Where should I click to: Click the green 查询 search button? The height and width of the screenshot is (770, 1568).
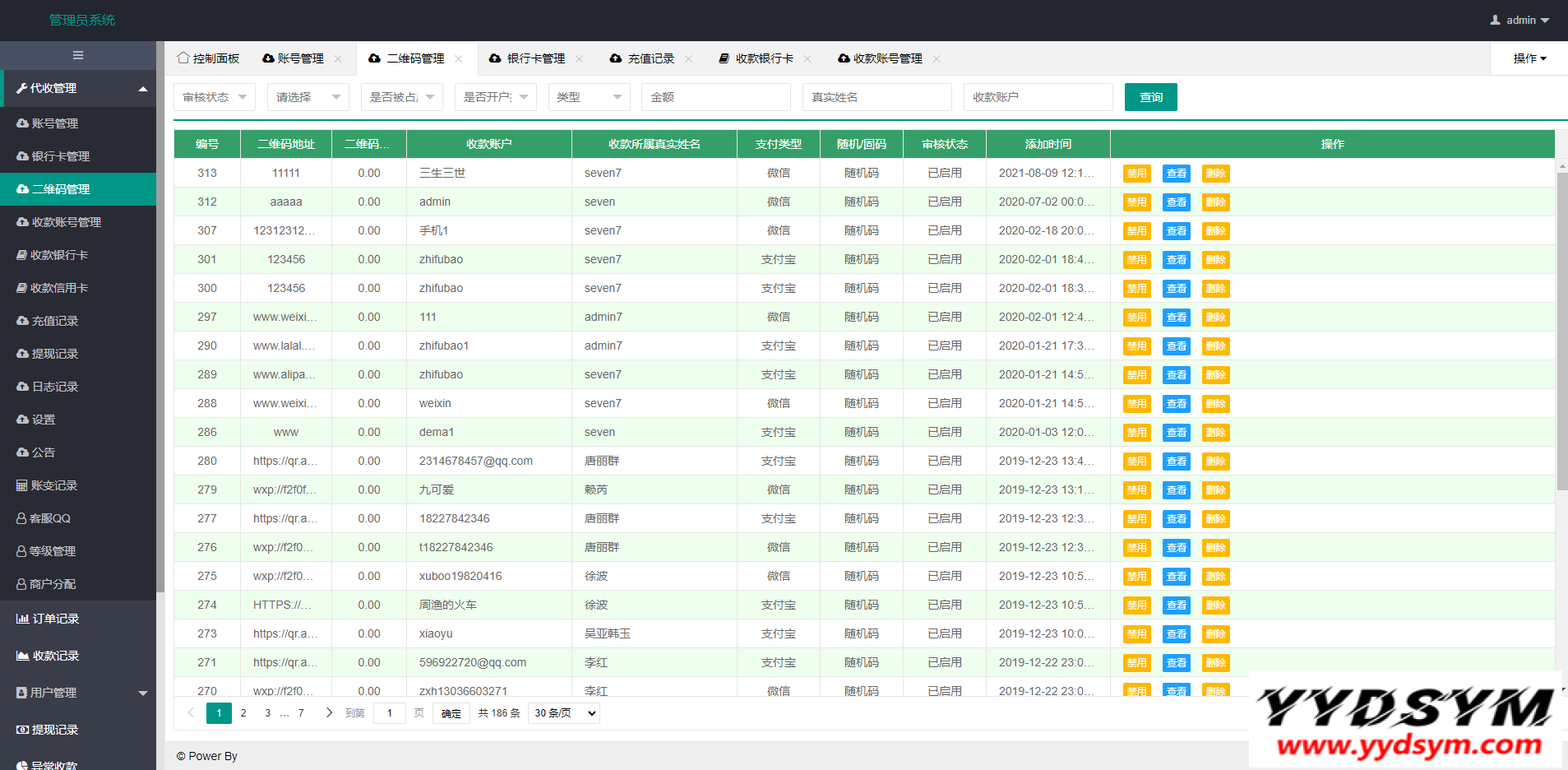tap(1150, 97)
